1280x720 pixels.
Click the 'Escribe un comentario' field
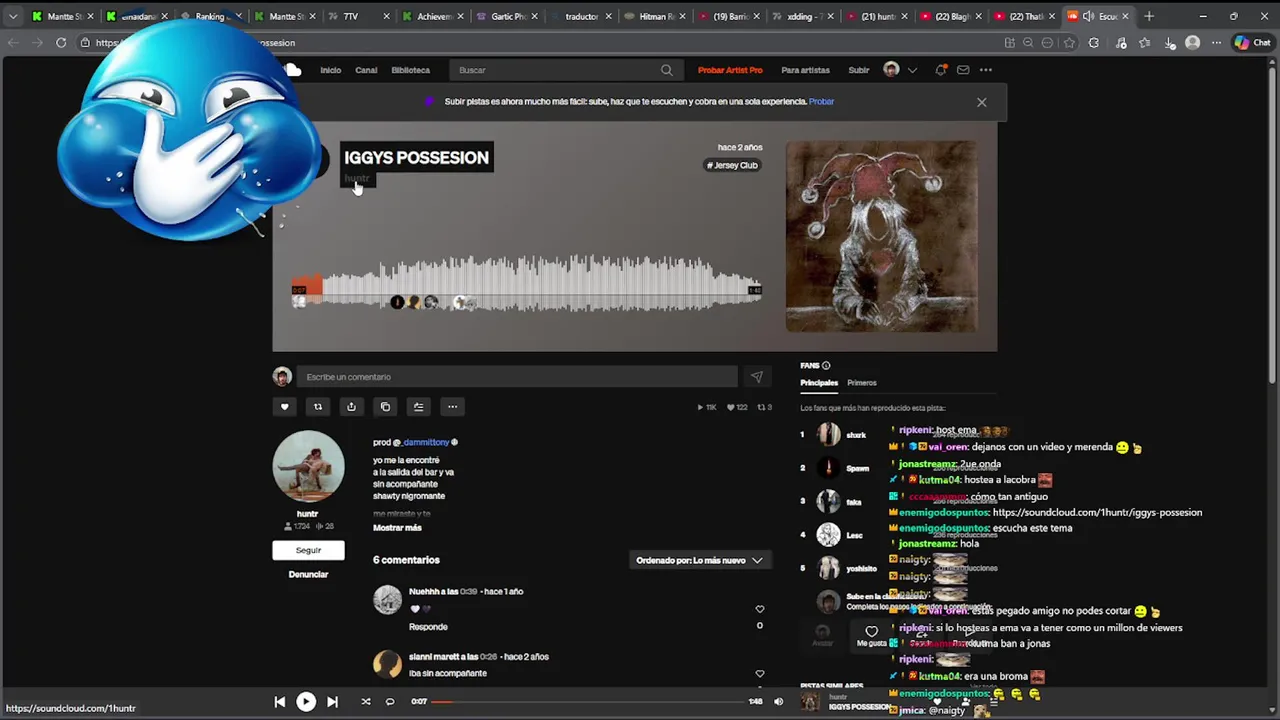(x=517, y=377)
